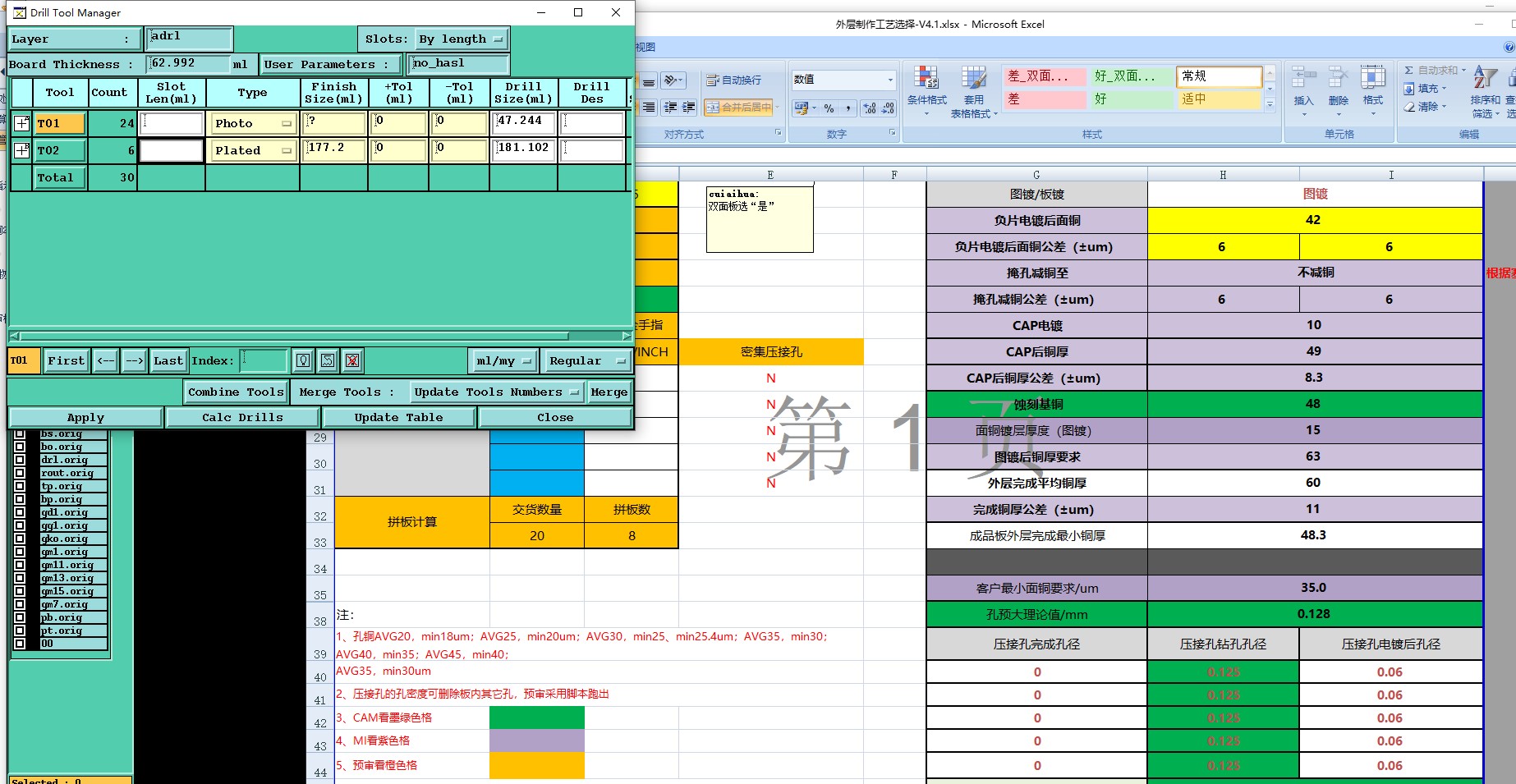Expand tool T02 row with plus icon
The height and width of the screenshot is (784, 1516).
point(21,150)
